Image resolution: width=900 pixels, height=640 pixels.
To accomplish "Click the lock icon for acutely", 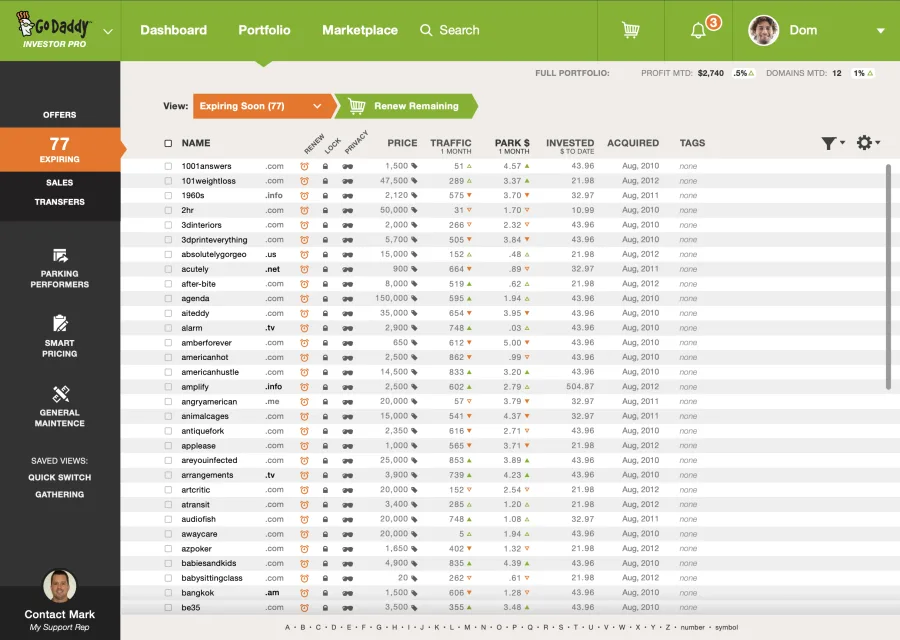I will (325, 269).
